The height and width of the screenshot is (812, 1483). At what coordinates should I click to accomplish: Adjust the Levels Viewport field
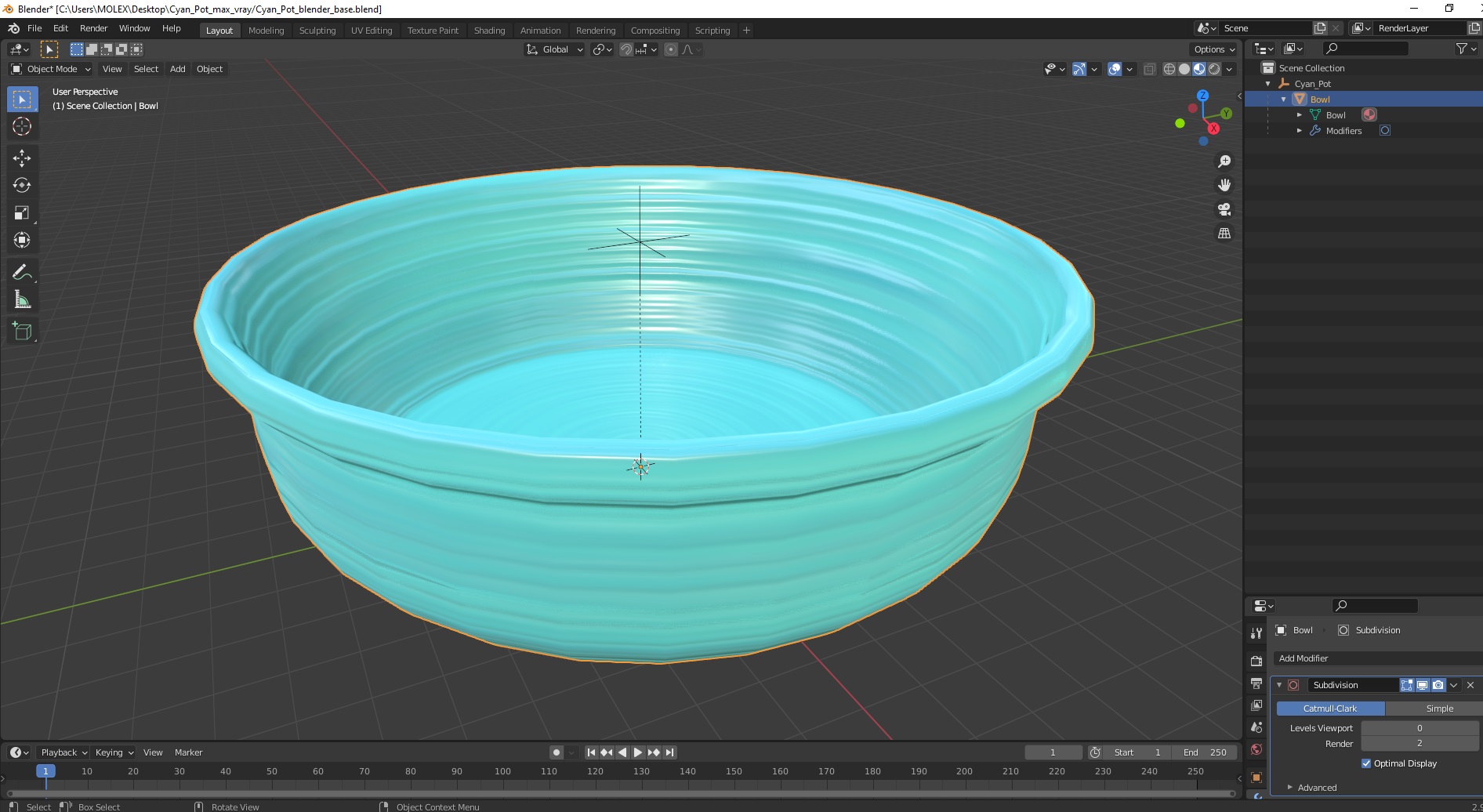click(1420, 728)
